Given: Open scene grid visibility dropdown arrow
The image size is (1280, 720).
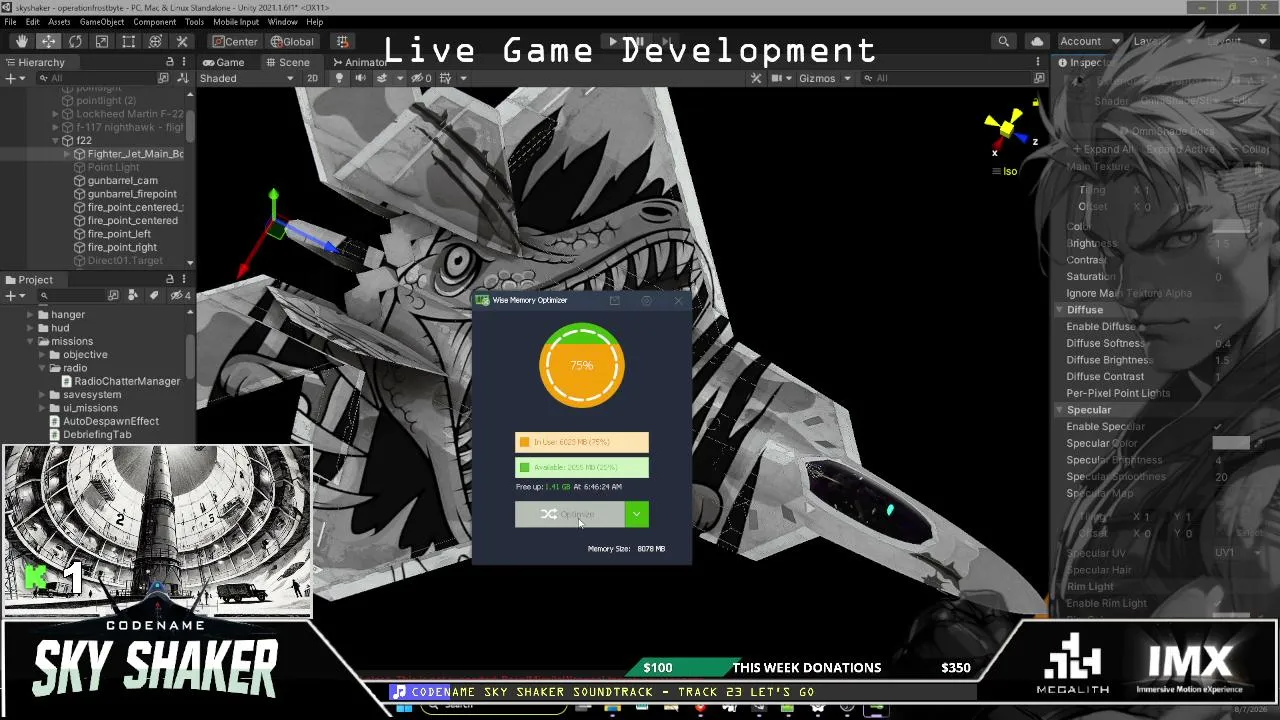Looking at the screenshot, I should pyautogui.click(x=463, y=78).
